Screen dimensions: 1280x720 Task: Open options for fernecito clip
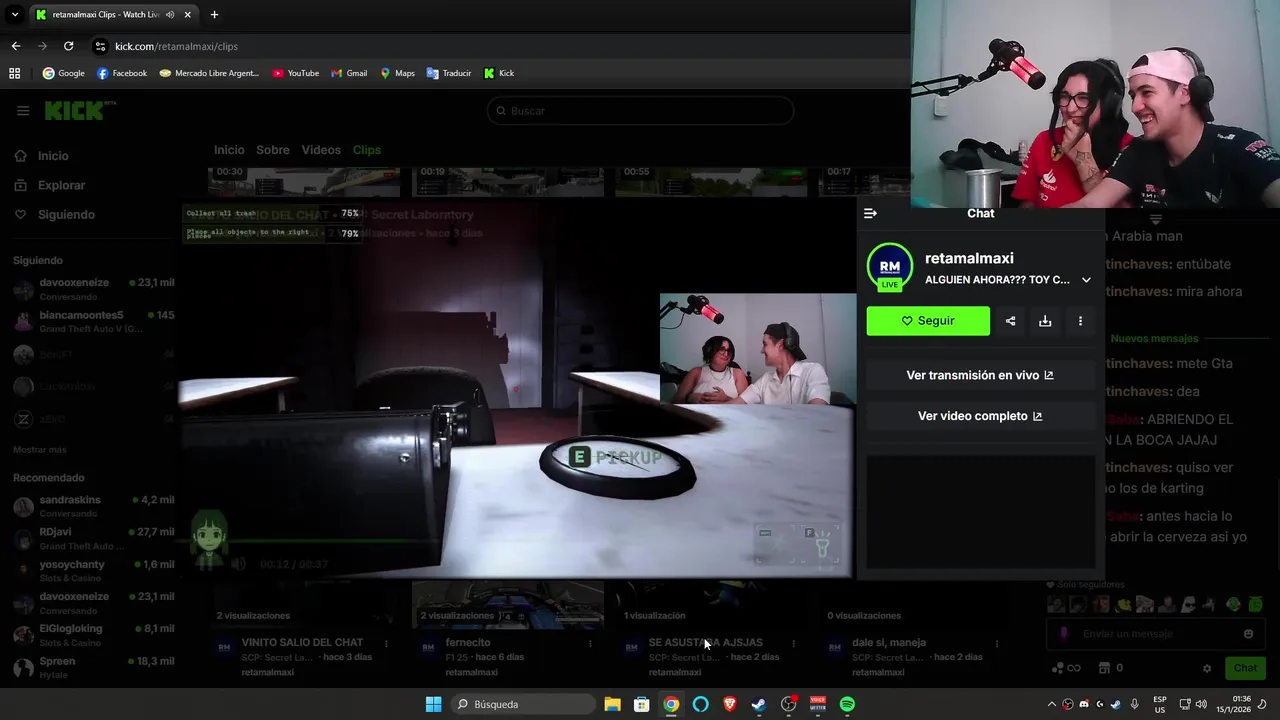pyautogui.click(x=590, y=644)
